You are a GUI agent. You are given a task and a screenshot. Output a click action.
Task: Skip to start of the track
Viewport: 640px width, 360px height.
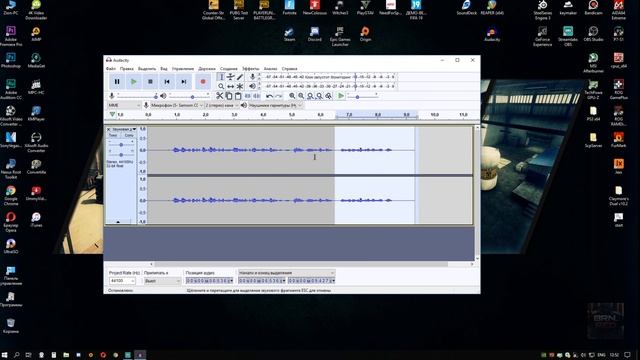pos(167,82)
